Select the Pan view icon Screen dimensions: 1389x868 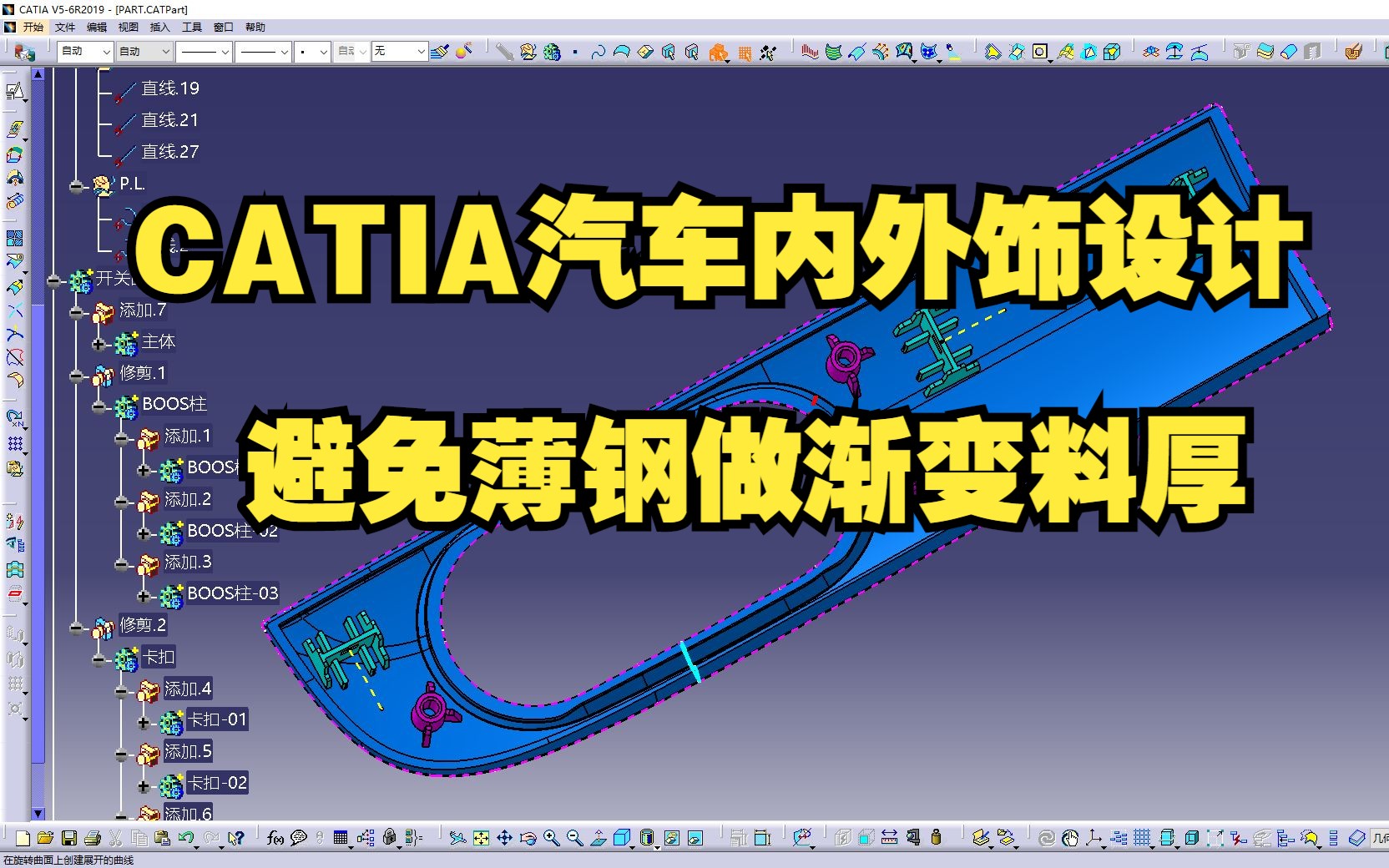(504, 838)
